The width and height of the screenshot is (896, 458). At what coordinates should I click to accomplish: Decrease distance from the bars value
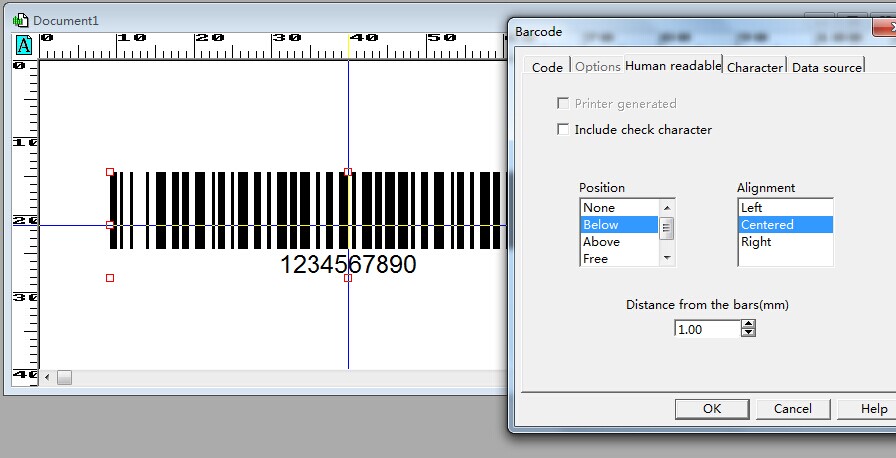pos(749,333)
